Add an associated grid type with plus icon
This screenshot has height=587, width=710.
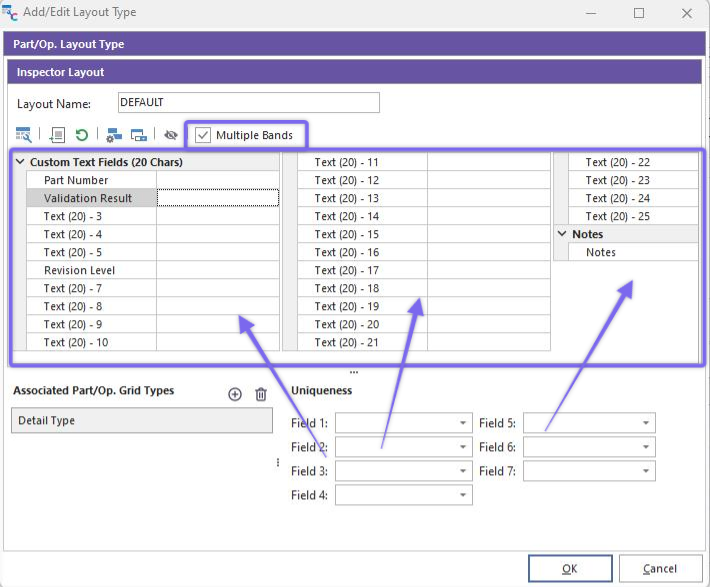click(x=235, y=395)
